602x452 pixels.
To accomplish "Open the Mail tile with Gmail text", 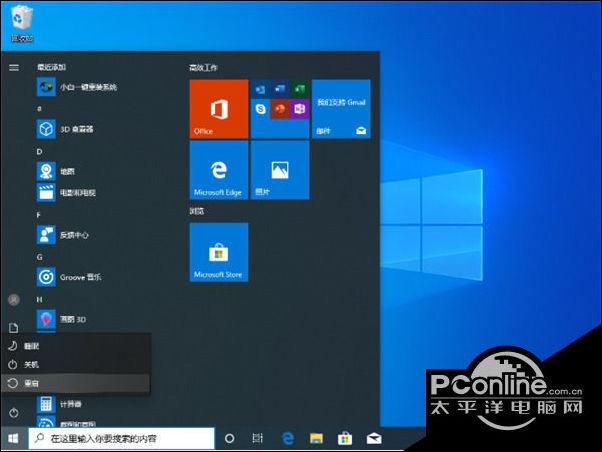I will [x=341, y=109].
